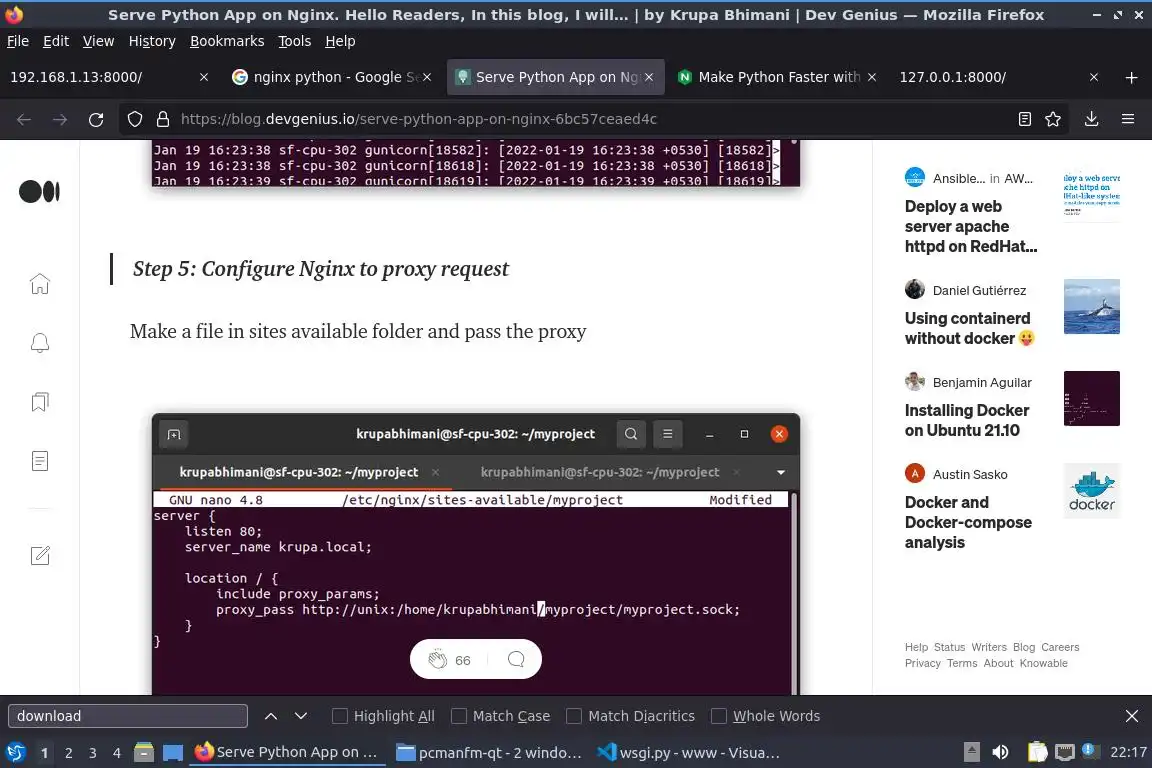Open the Firefox downloads icon
The height and width of the screenshot is (768, 1152).
point(1092,119)
